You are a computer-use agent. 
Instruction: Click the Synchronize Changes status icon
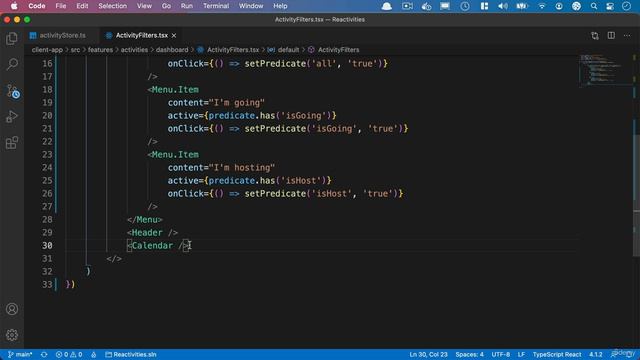[44, 354]
